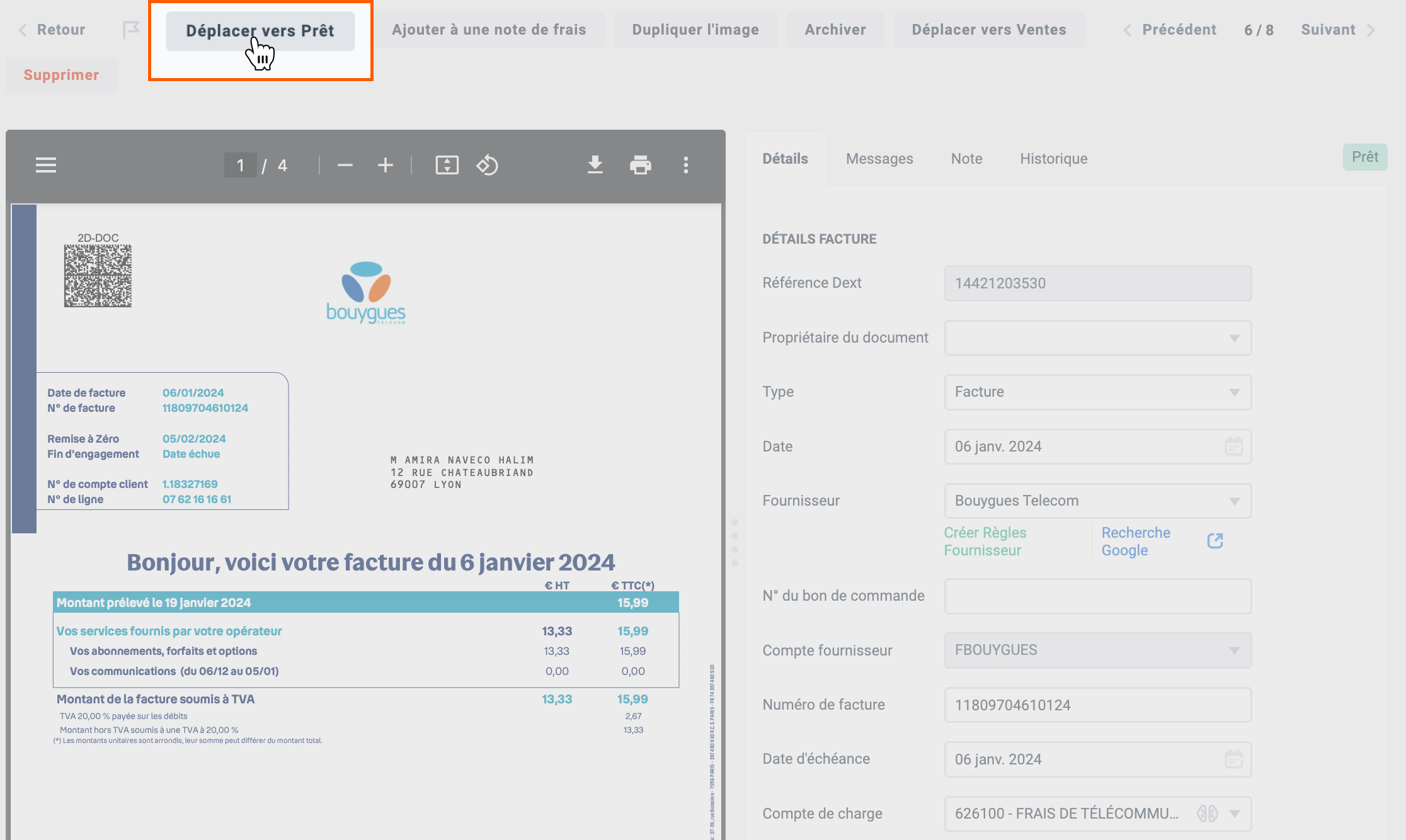This screenshot has width=1406, height=840.
Task: Click the Numéro de facture field
Action: 1097,705
